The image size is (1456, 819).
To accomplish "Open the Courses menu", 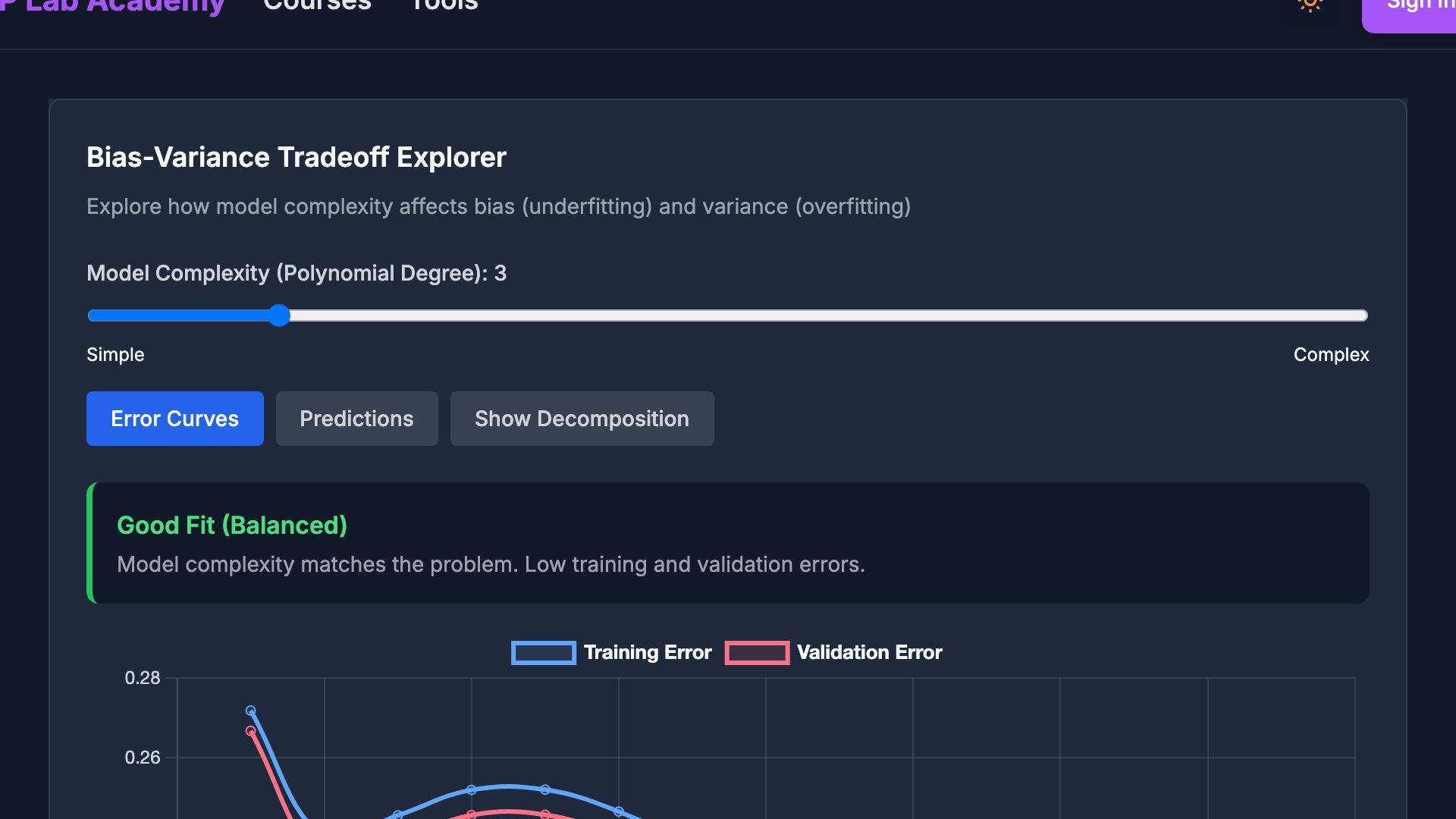I will pos(317,5).
